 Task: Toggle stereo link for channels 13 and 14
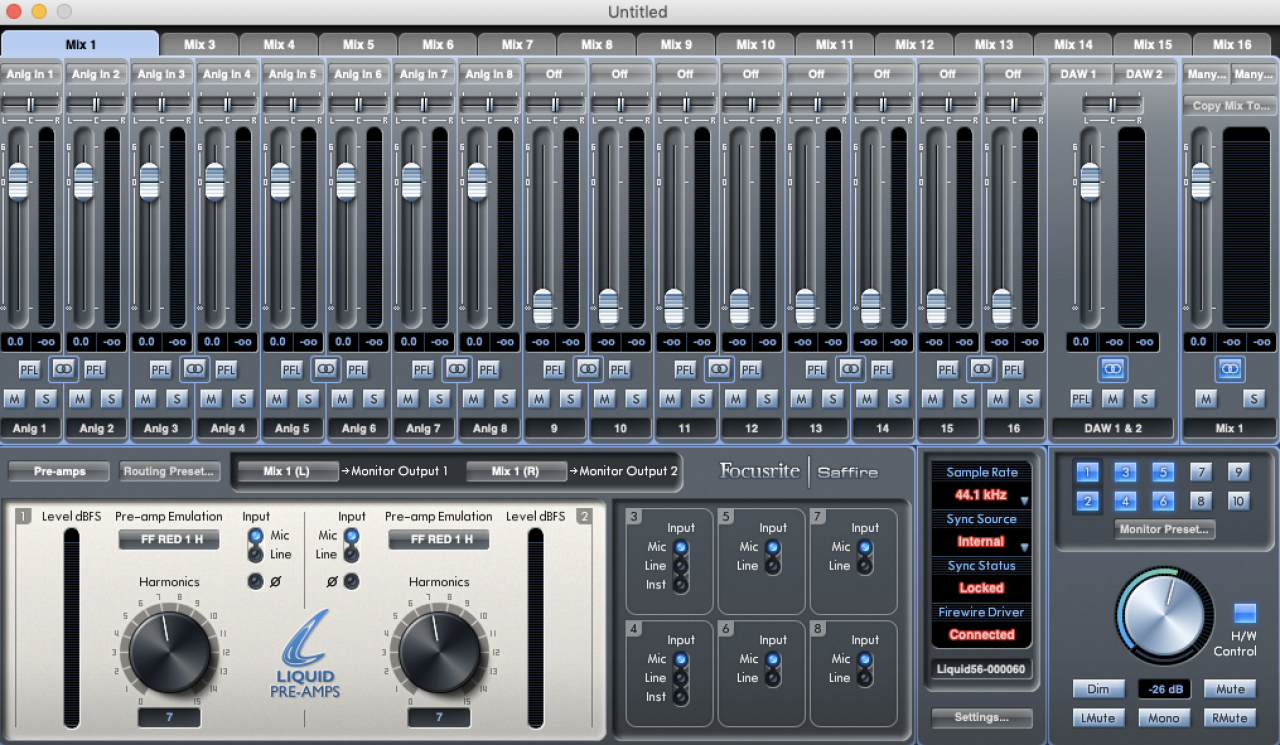pos(849,369)
